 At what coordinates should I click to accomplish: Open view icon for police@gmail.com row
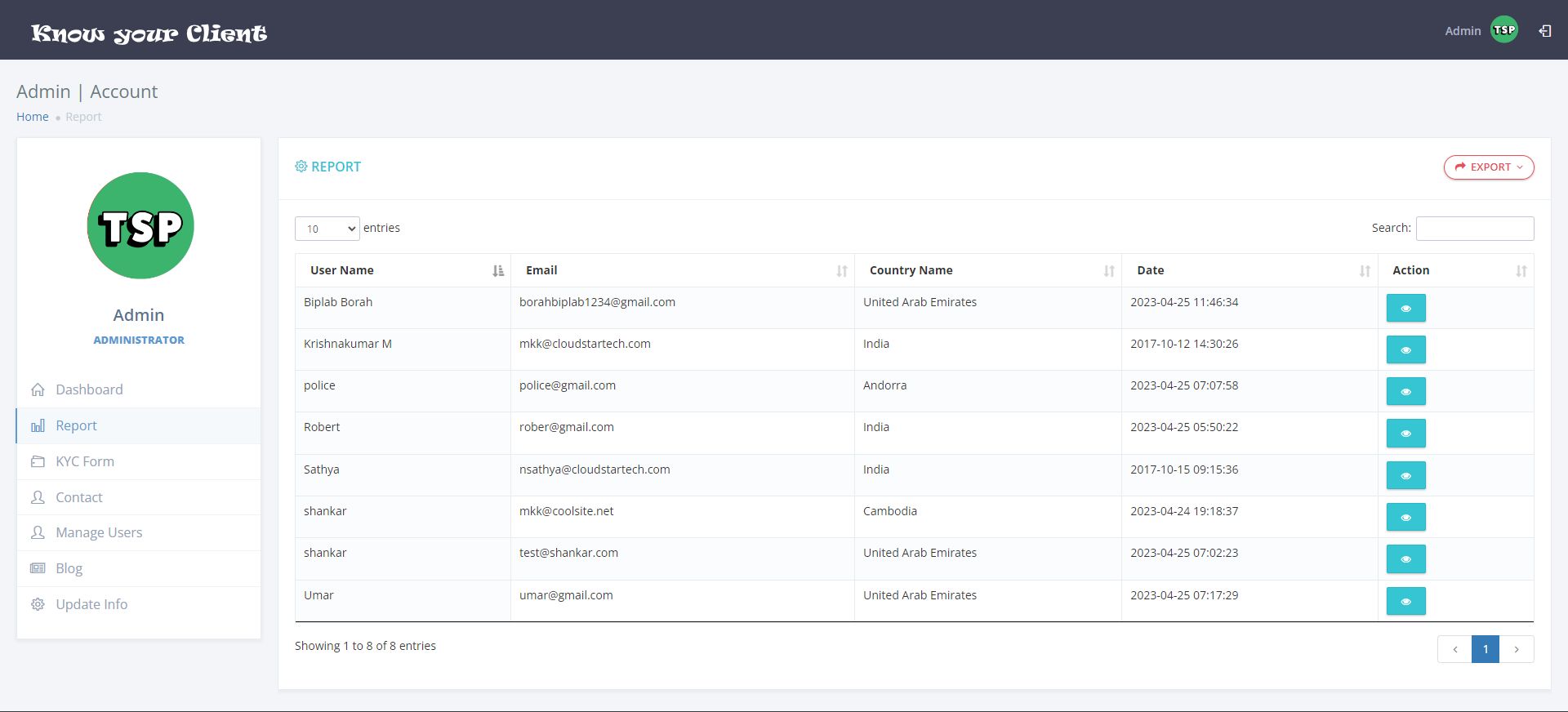[1405, 392]
